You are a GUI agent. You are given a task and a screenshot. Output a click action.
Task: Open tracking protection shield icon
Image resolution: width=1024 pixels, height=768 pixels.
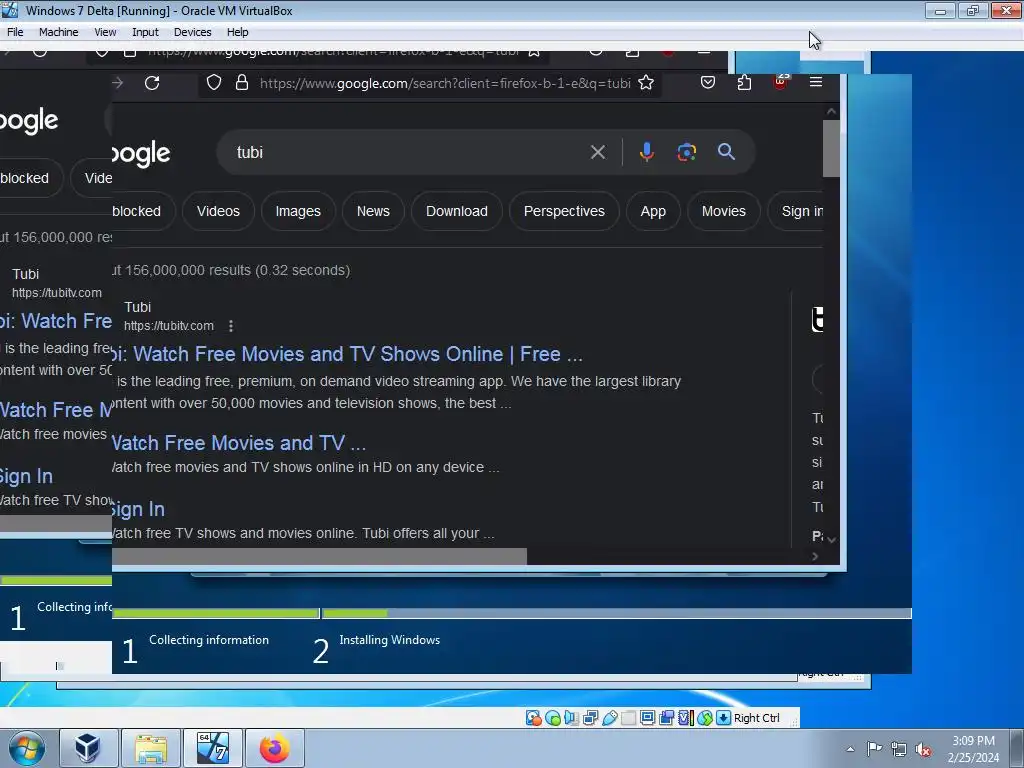coord(214,82)
